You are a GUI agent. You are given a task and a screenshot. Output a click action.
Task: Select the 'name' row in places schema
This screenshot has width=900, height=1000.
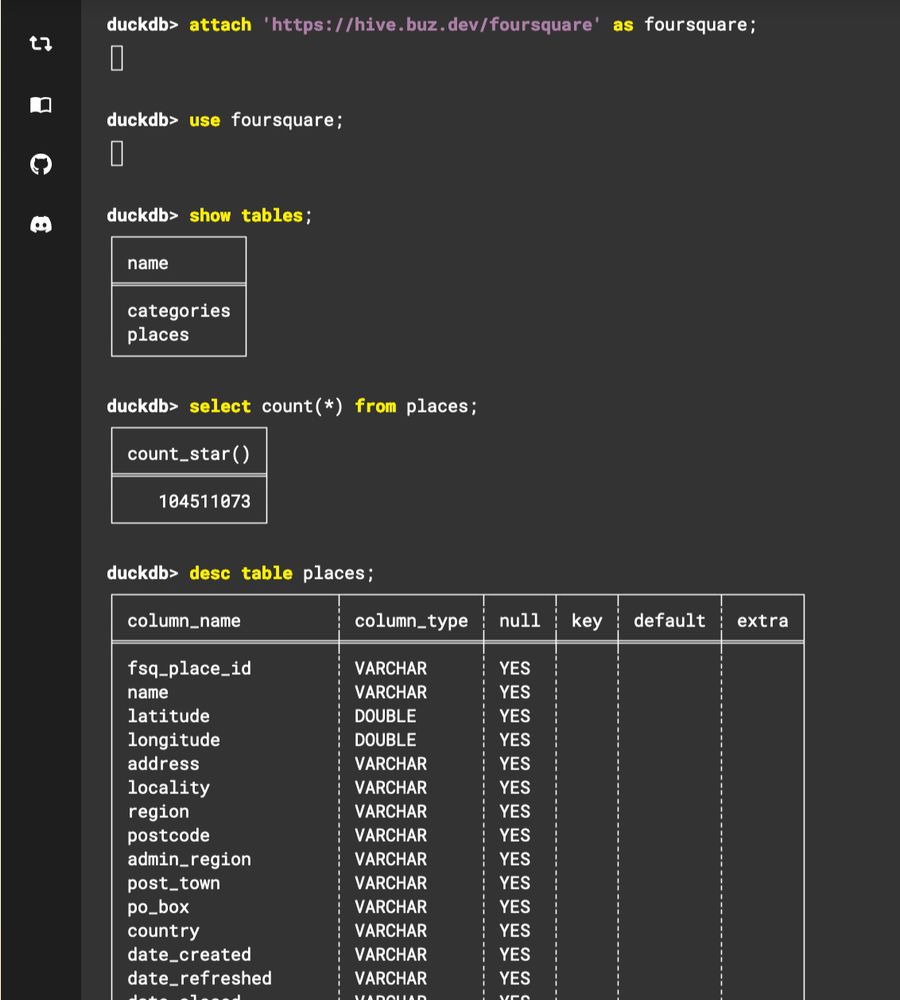click(457, 692)
